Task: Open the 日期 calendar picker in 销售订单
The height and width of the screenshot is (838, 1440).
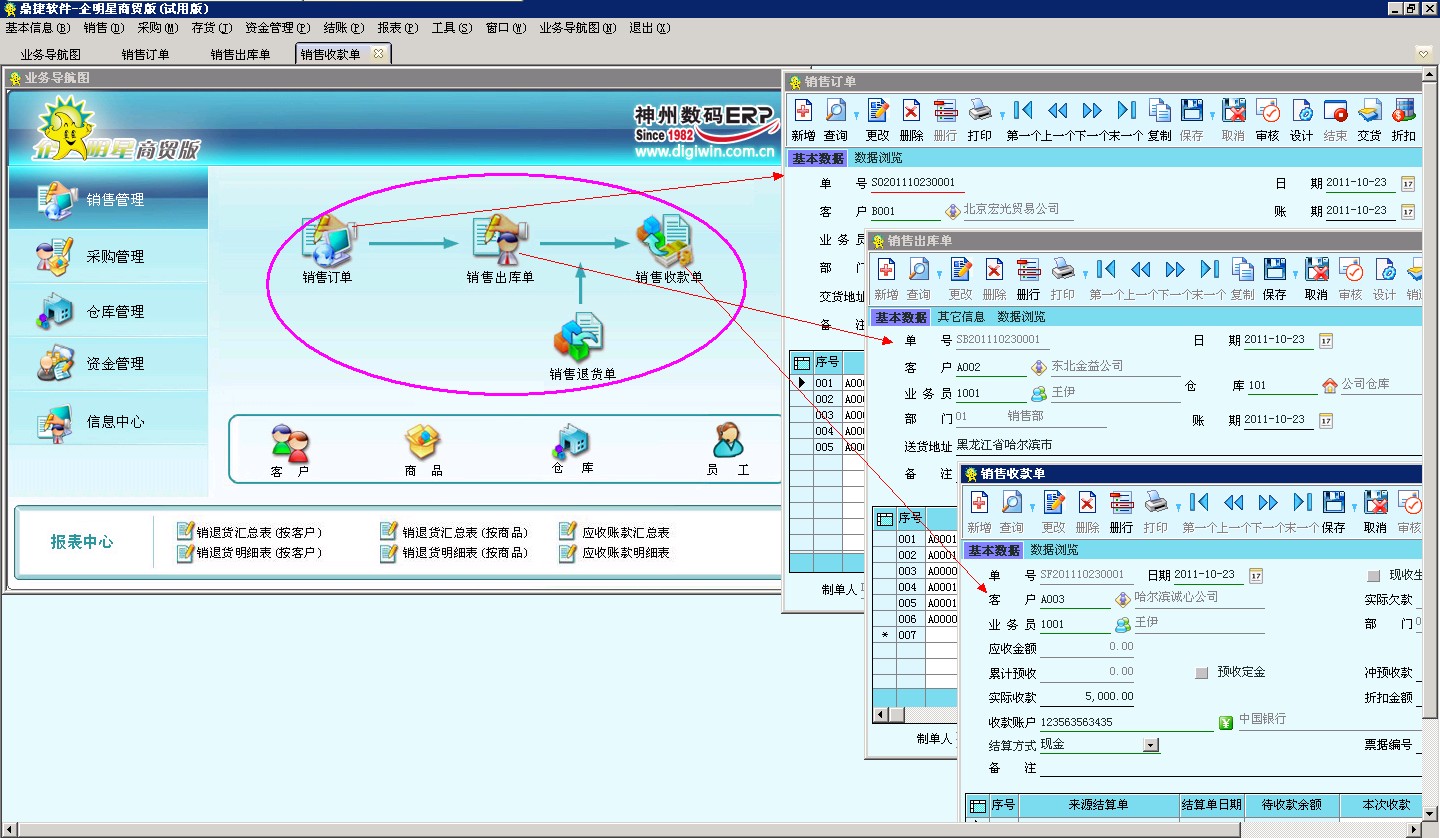Action: pos(1408,184)
